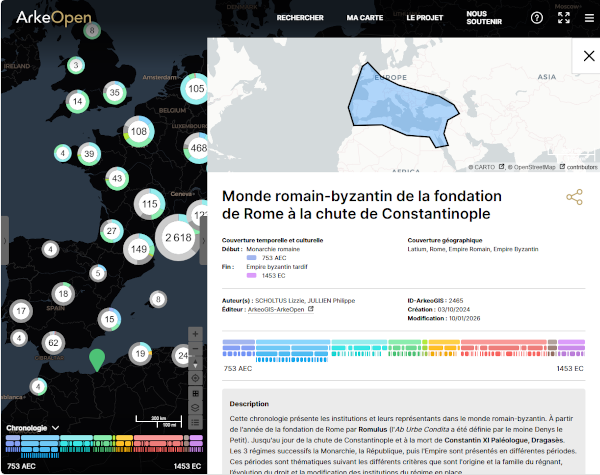Click the ArkeOpen logo
600x475 pixels.
(54, 18)
